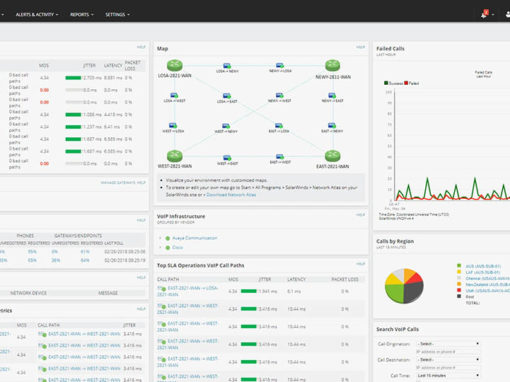The image size is (510, 382).
Task: Open the Call Time dropdown
Action: point(448,376)
